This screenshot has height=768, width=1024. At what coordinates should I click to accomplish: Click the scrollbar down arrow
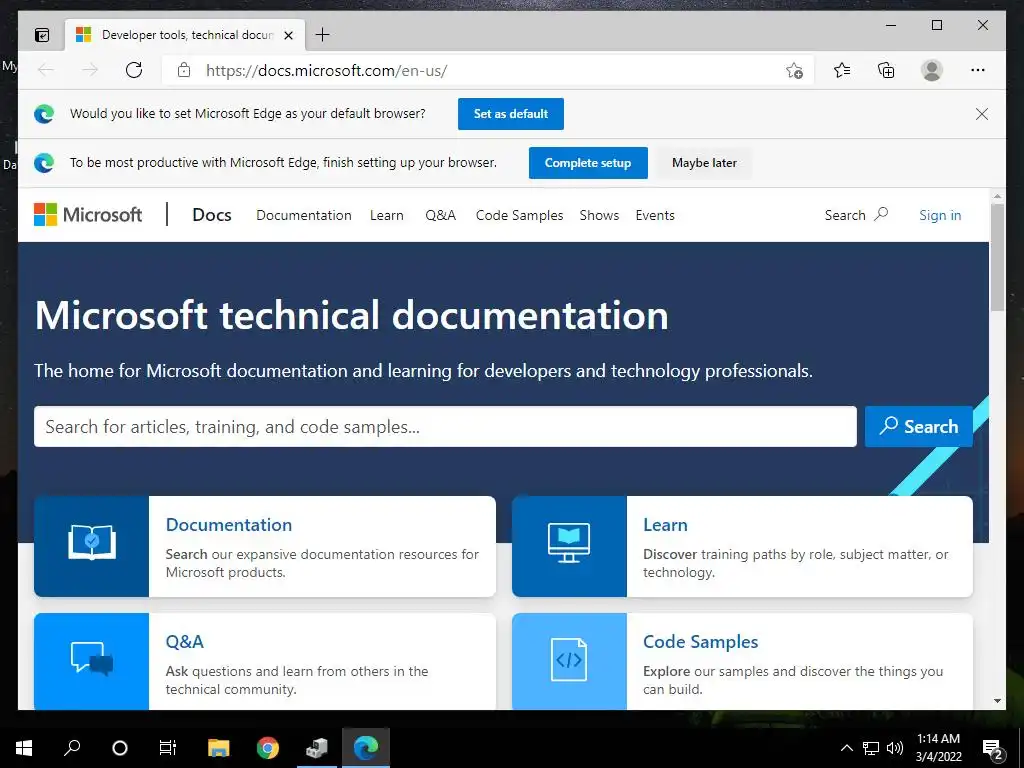pos(997,701)
